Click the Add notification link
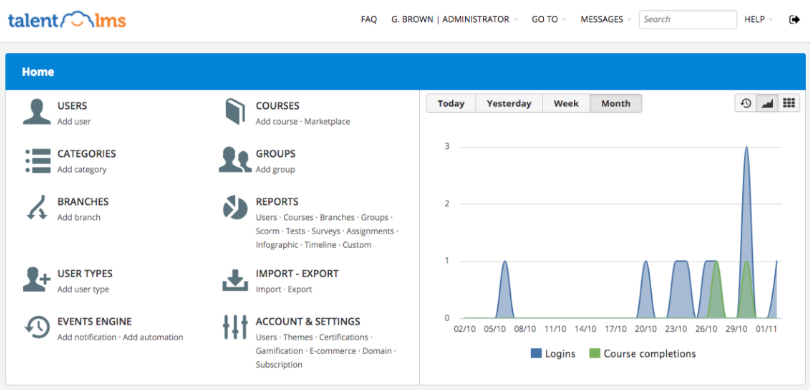Image resolution: width=810 pixels, height=390 pixels. point(87,337)
